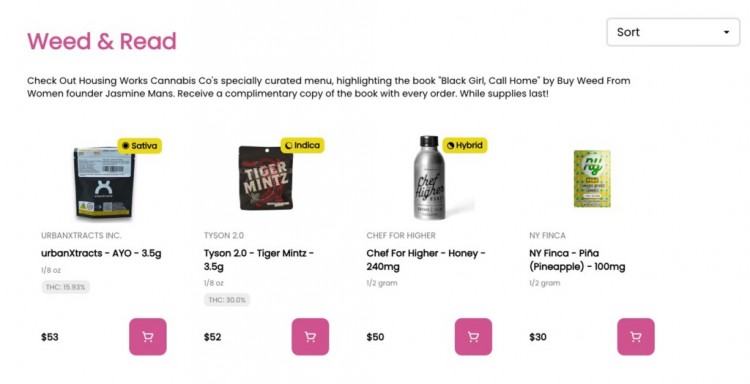Open Chef For Higher - Honey product title
This screenshot has width=750, height=384.
click(426, 260)
